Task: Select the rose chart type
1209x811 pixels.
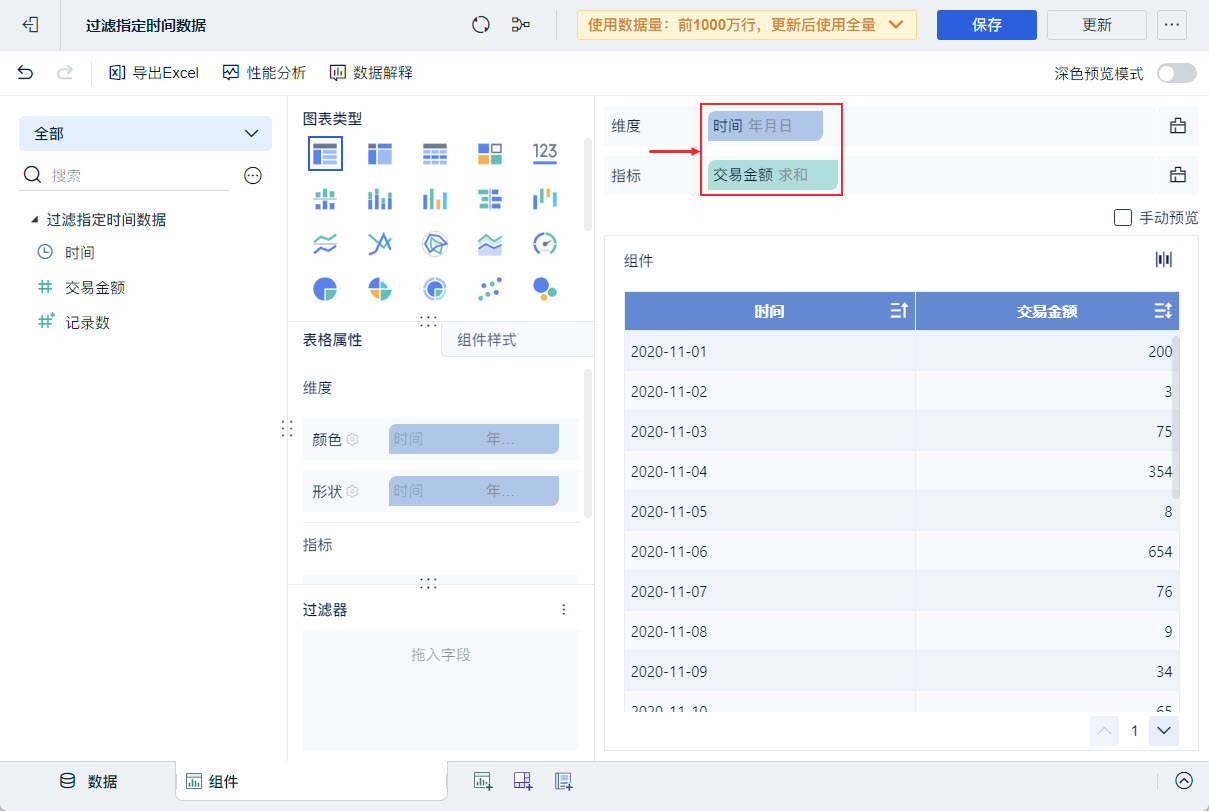Action: click(380, 289)
